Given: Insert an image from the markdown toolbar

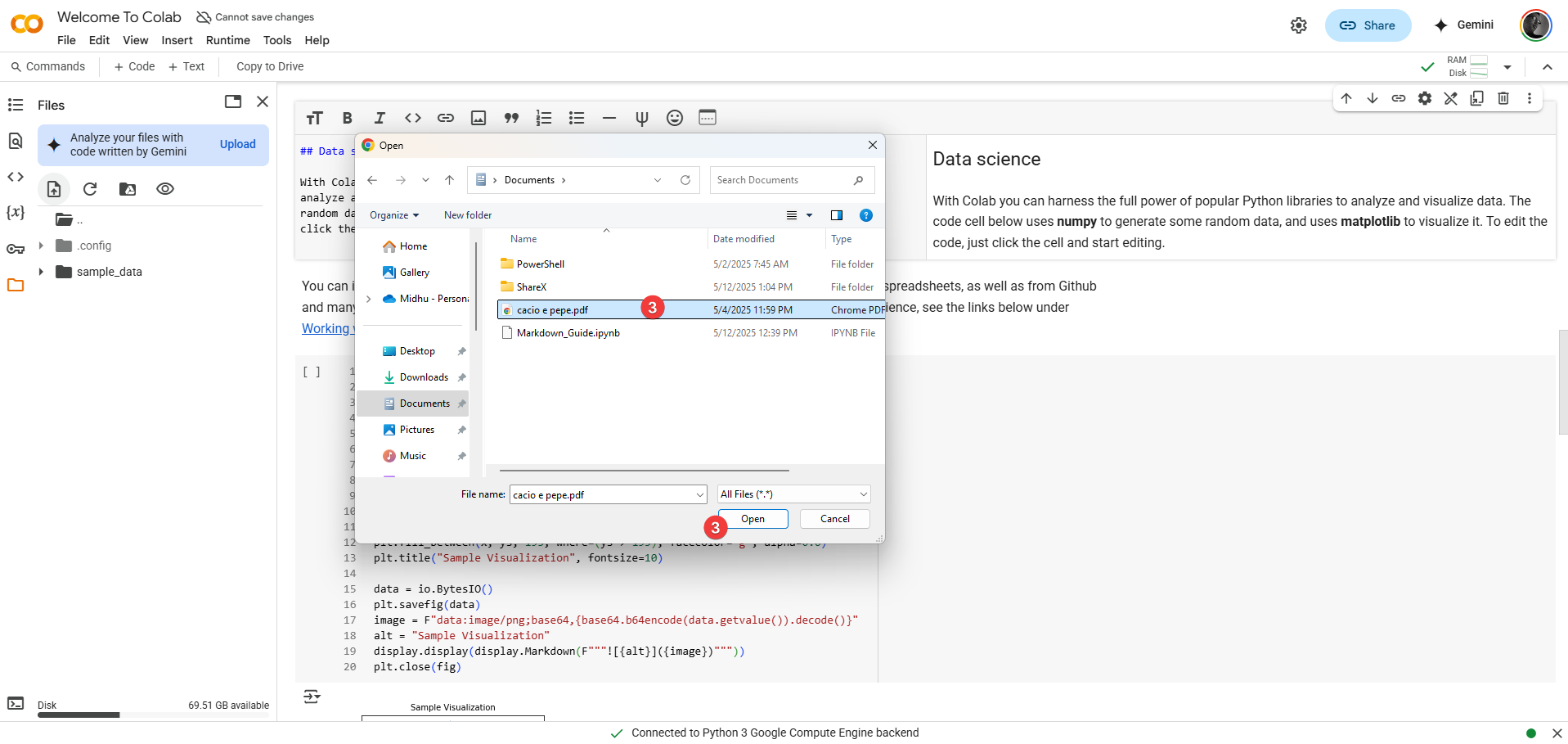Looking at the screenshot, I should click(x=478, y=118).
